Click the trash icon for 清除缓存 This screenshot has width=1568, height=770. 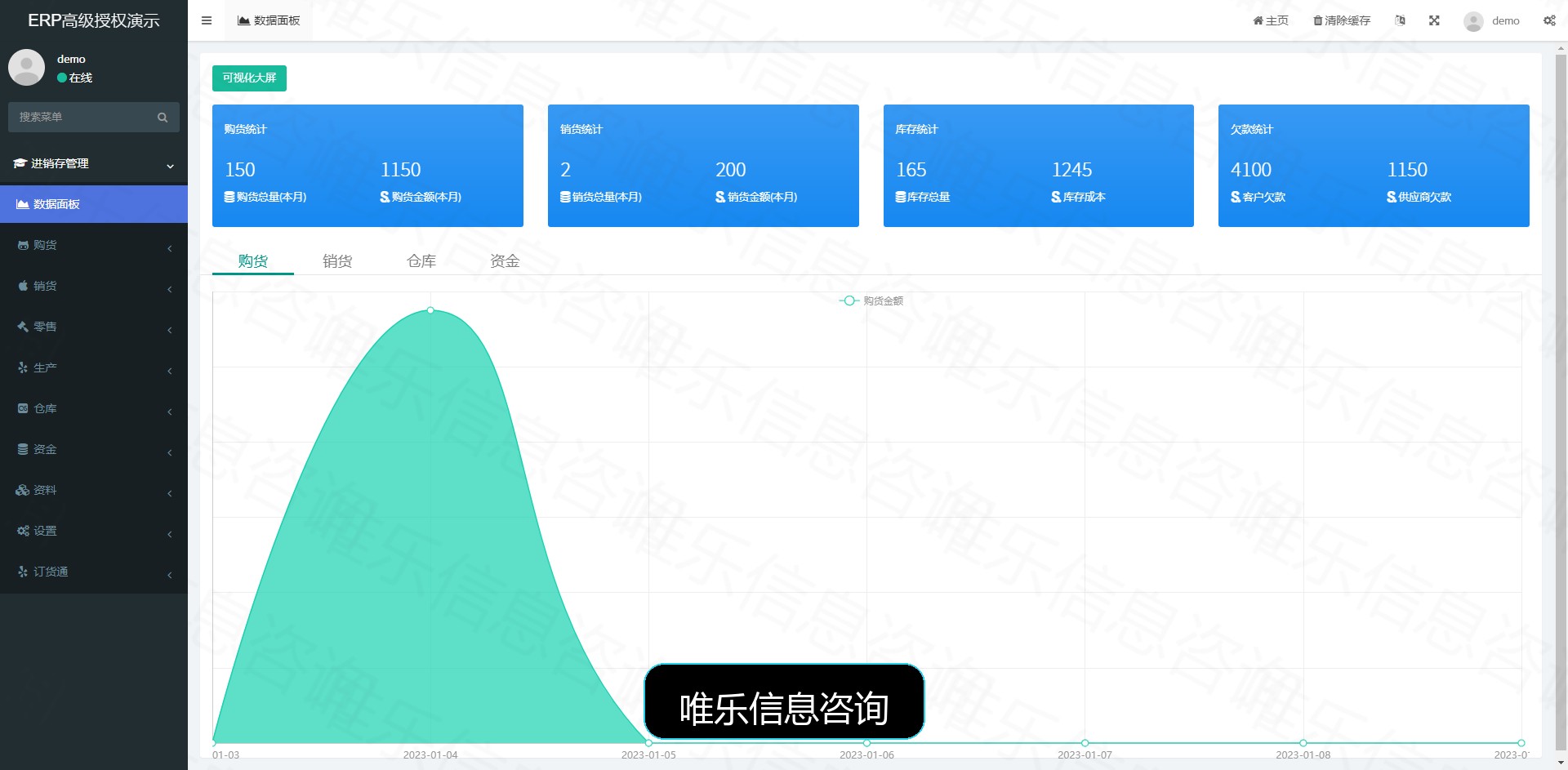[x=1317, y=20]
